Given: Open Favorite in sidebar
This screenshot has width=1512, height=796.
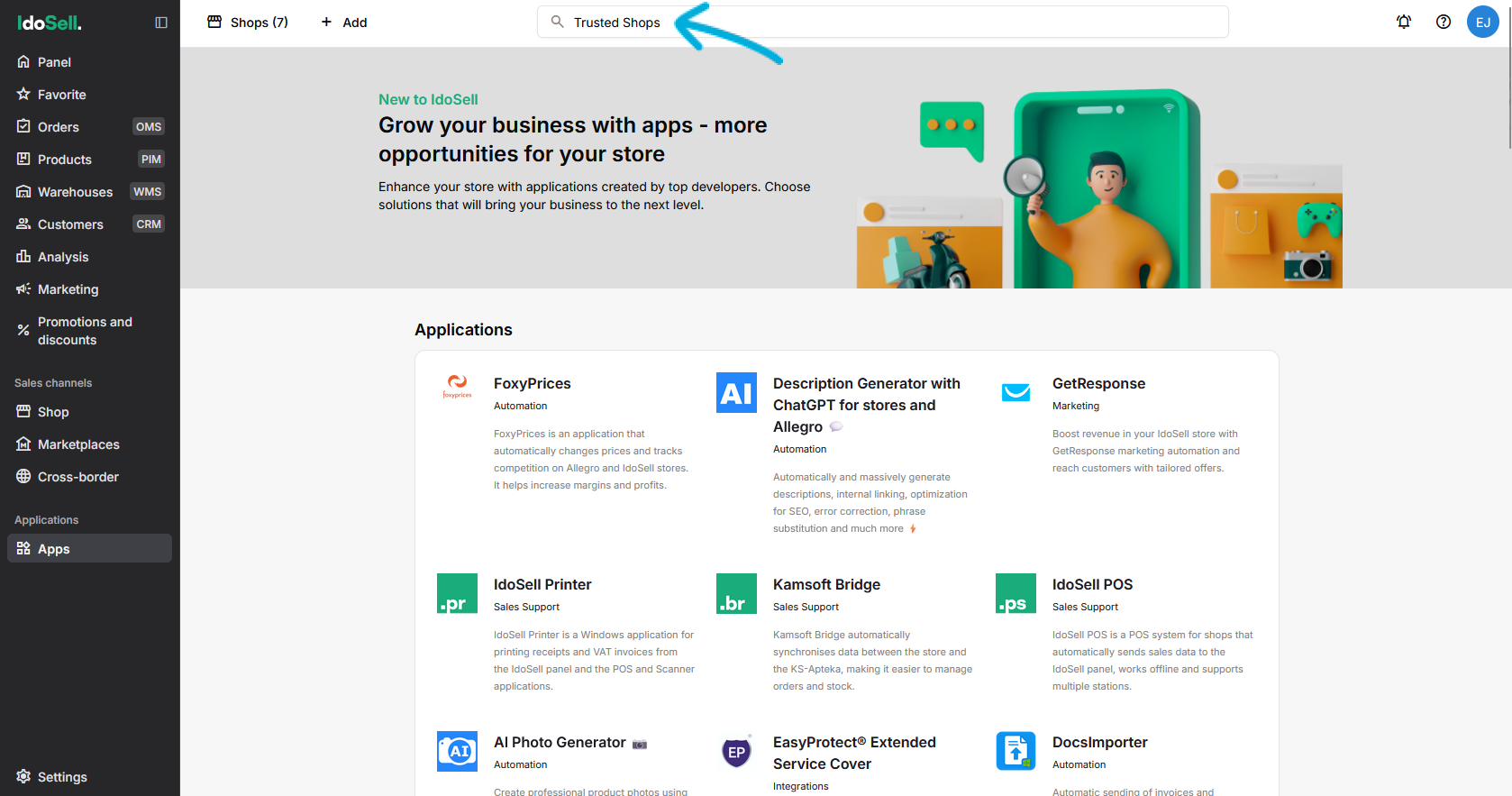Looking at the screenshot, I should coord(89,94).
